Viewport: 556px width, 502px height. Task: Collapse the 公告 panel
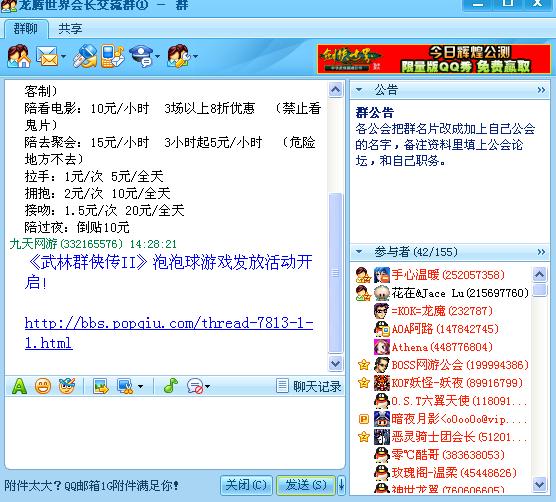click(359, 89)
